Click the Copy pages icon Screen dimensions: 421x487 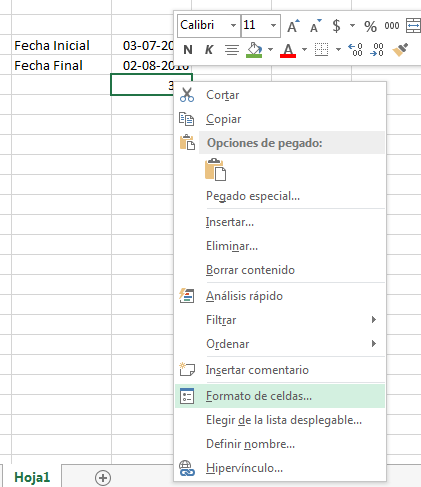[186, 119]
